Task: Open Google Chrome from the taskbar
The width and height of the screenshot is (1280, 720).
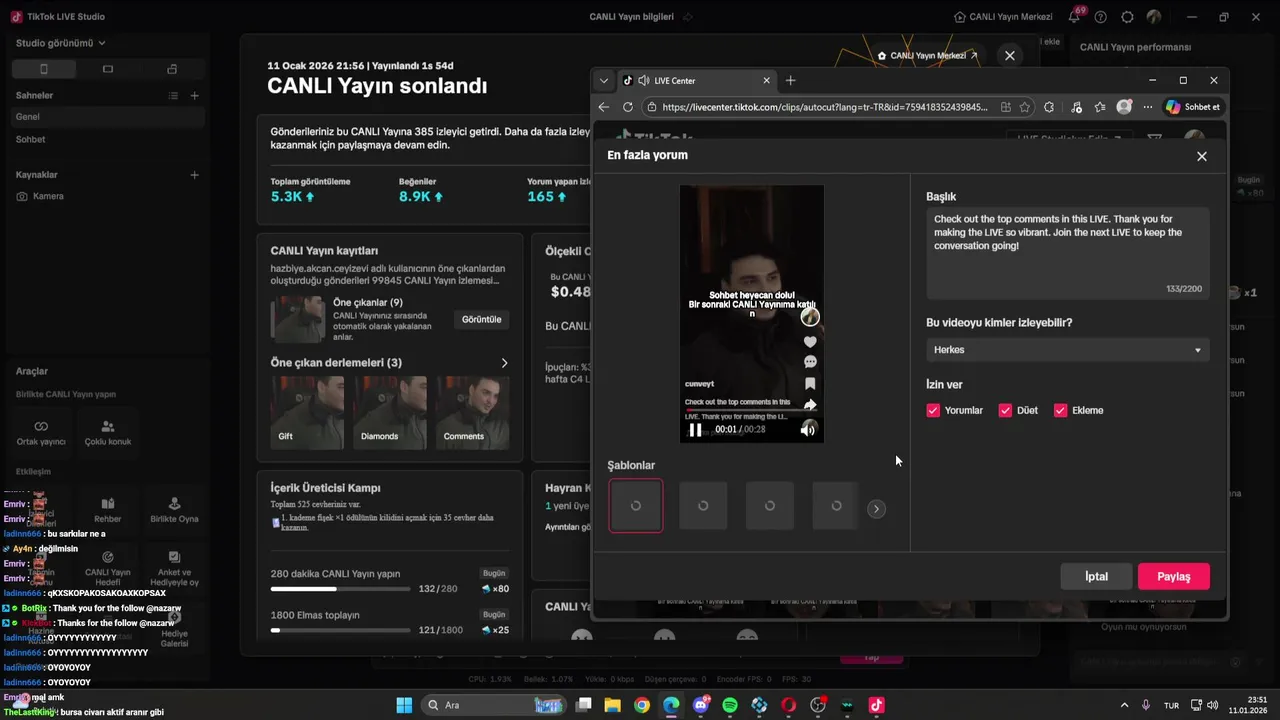Action: 642,705
